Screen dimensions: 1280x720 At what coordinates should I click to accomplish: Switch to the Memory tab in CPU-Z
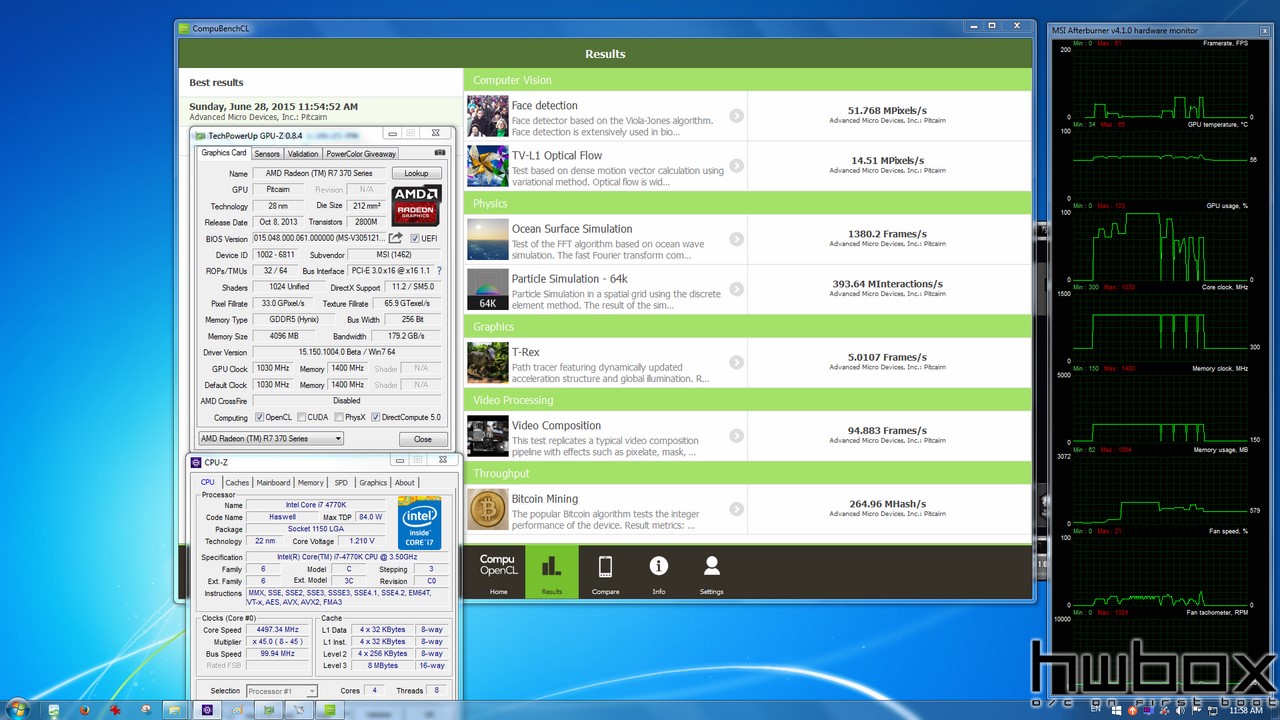point(311,482)
